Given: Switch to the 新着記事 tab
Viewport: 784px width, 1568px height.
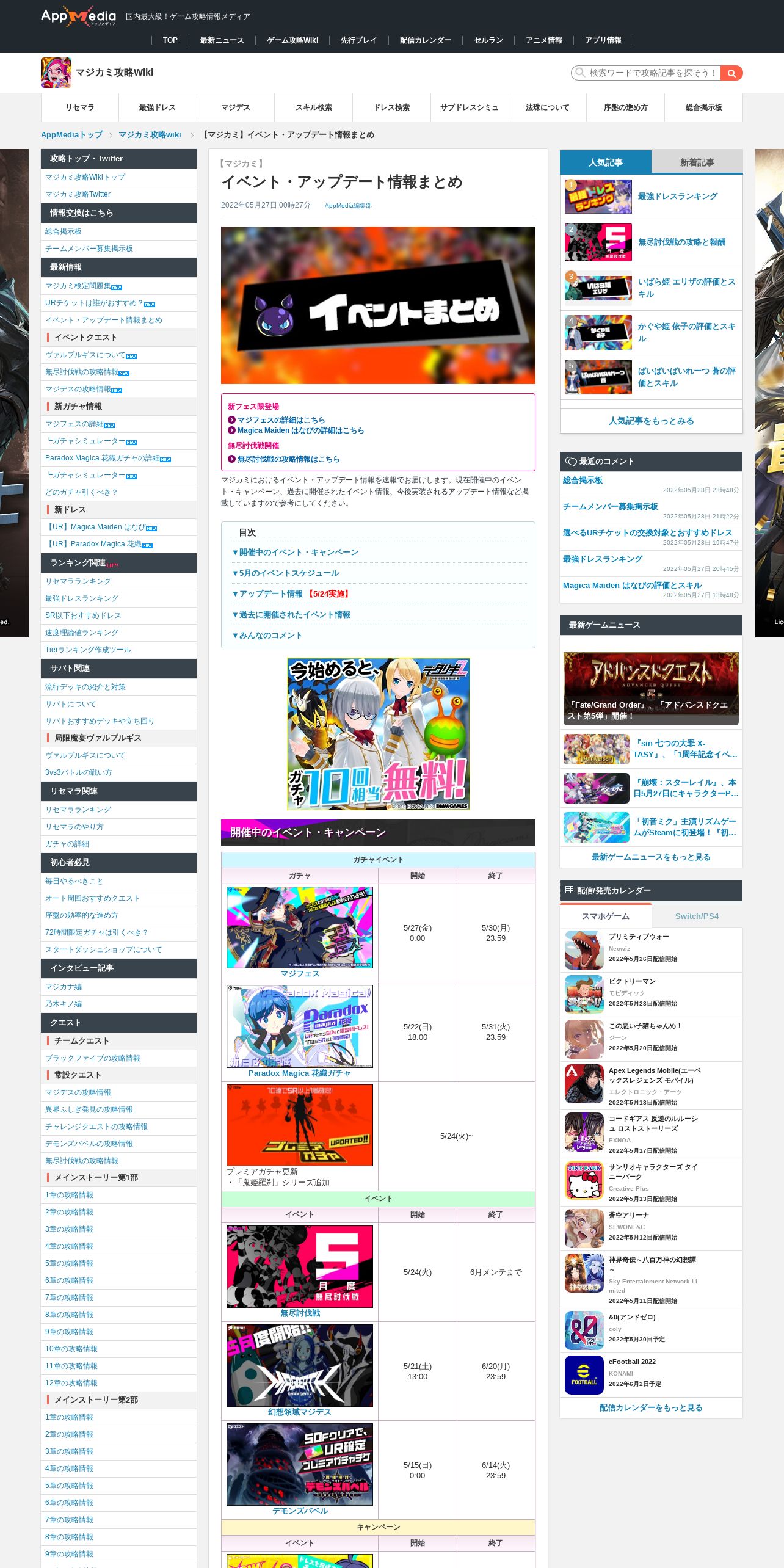Looking at the screenshot, I should point(697,162).
